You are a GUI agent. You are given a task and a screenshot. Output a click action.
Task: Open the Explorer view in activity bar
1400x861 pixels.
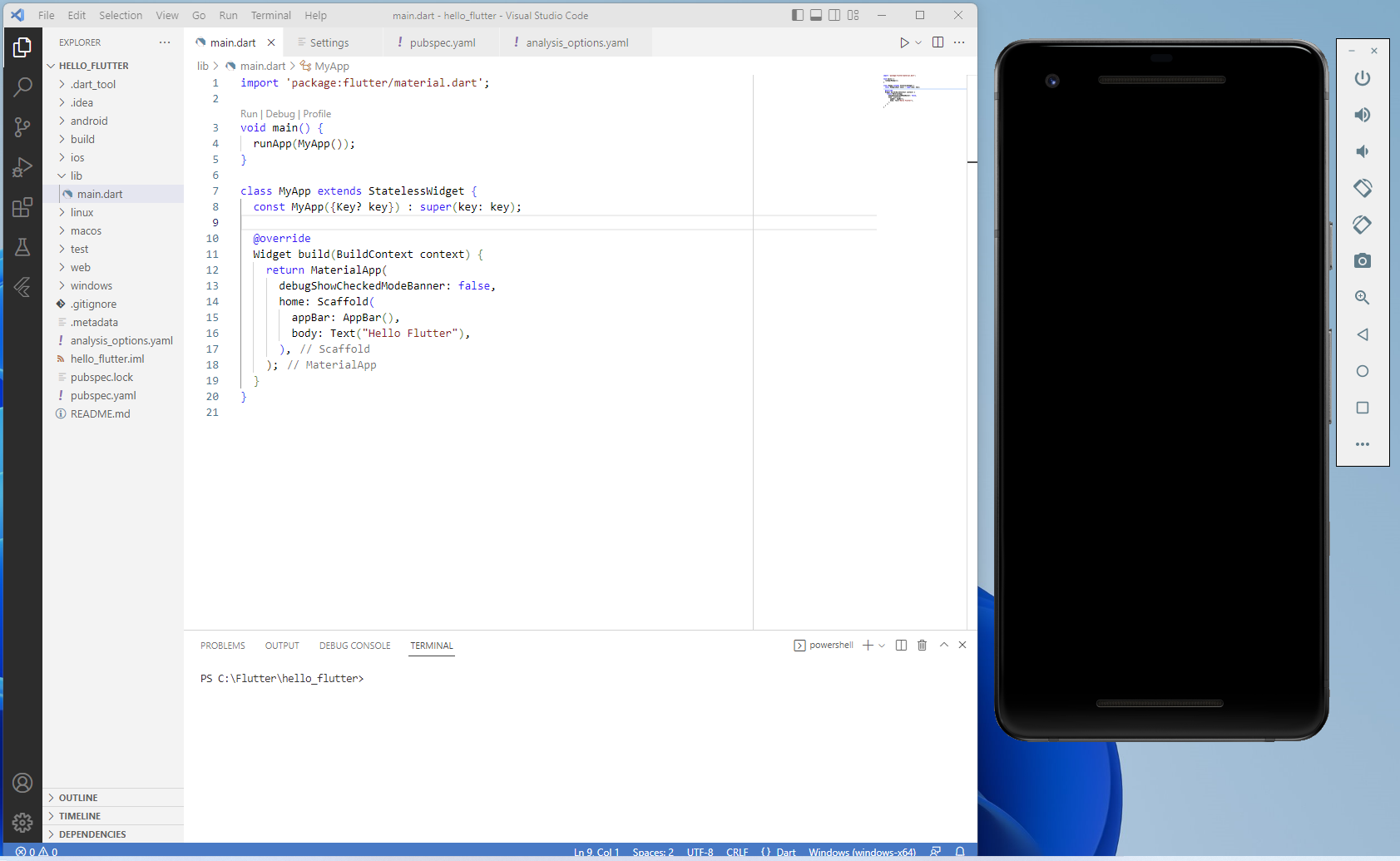point(22,48)
